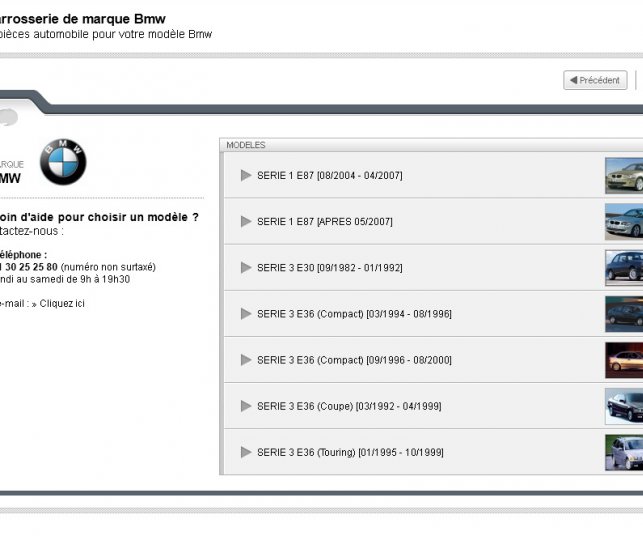This screenshot has height=536, width=643.
Task: Click arrow icon beside SERIE 3 E36 Coupe
Action: point(246,405)
